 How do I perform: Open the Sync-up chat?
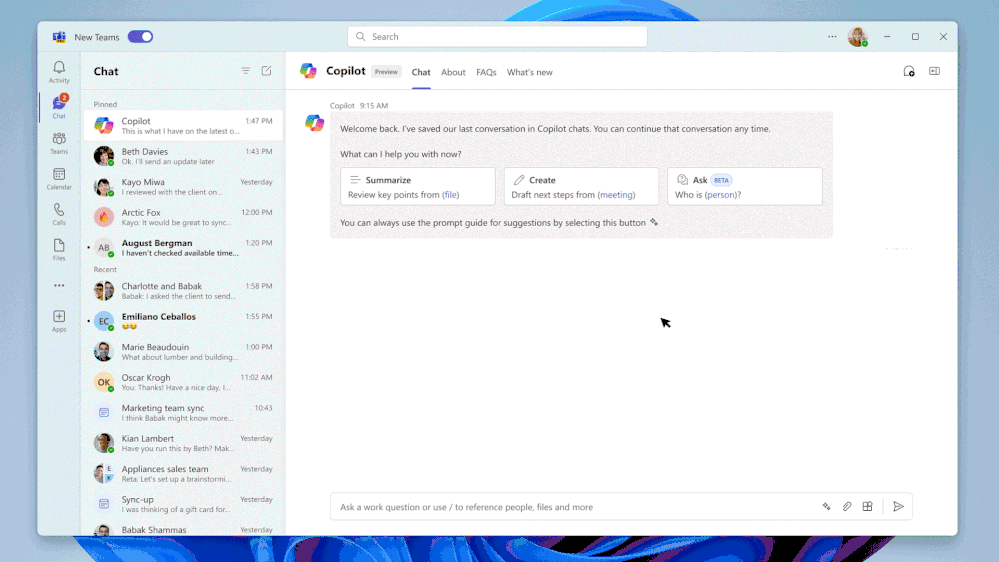click(x=183, y=504)
